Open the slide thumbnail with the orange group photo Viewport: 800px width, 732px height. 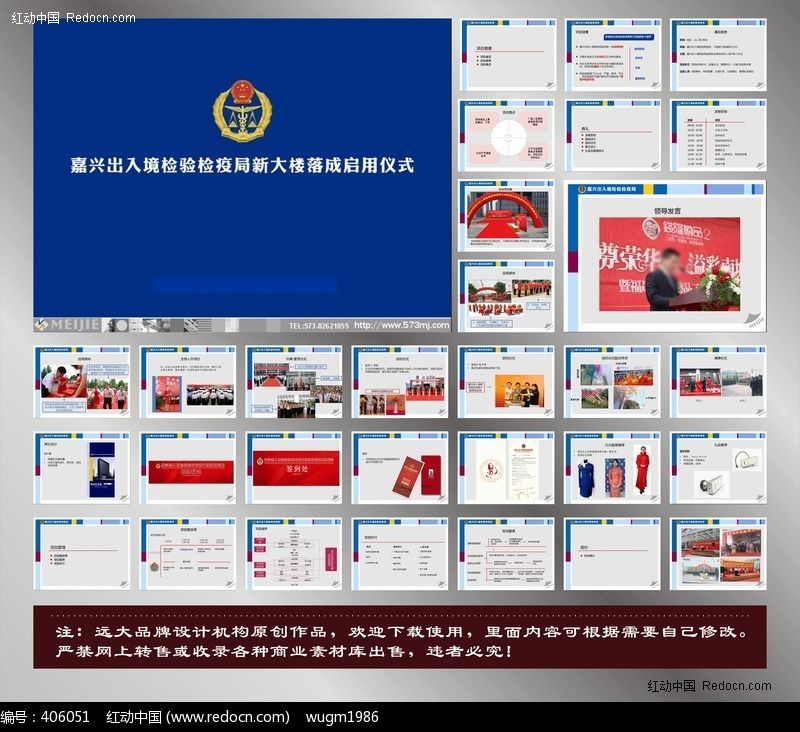tap(506, 382)
